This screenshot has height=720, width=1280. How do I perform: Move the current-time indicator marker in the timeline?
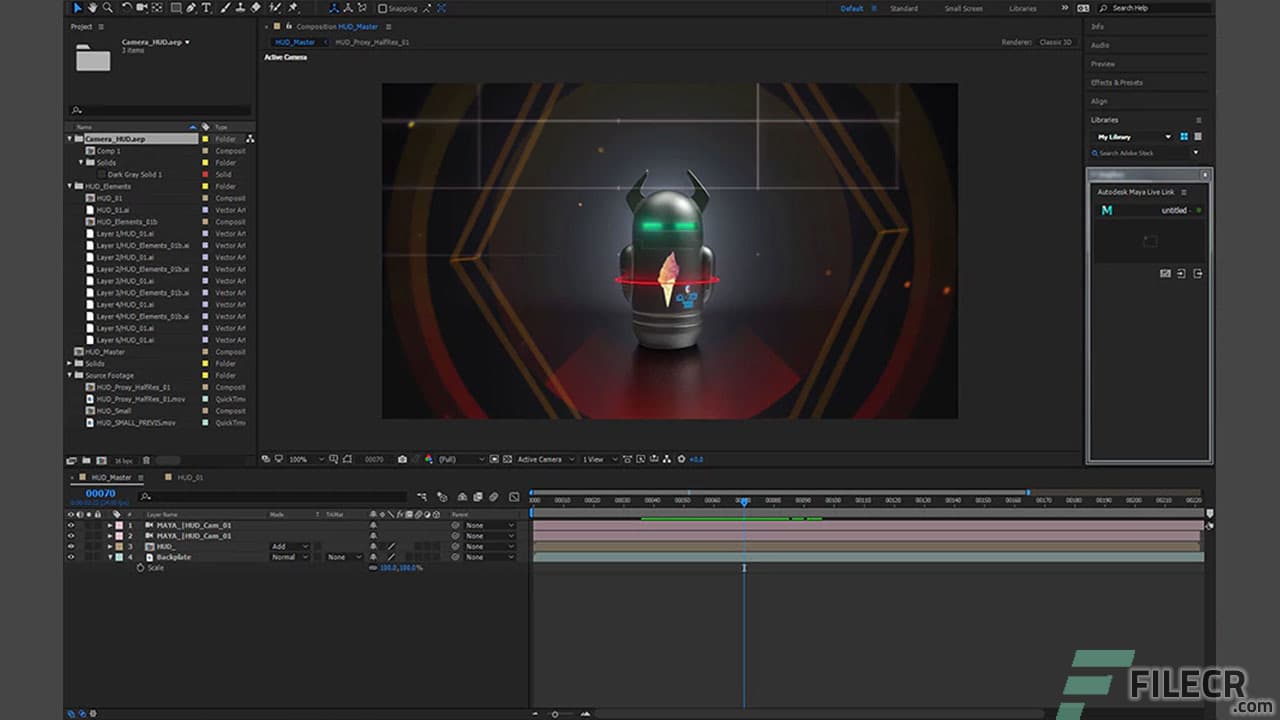(x=744, y=501)
